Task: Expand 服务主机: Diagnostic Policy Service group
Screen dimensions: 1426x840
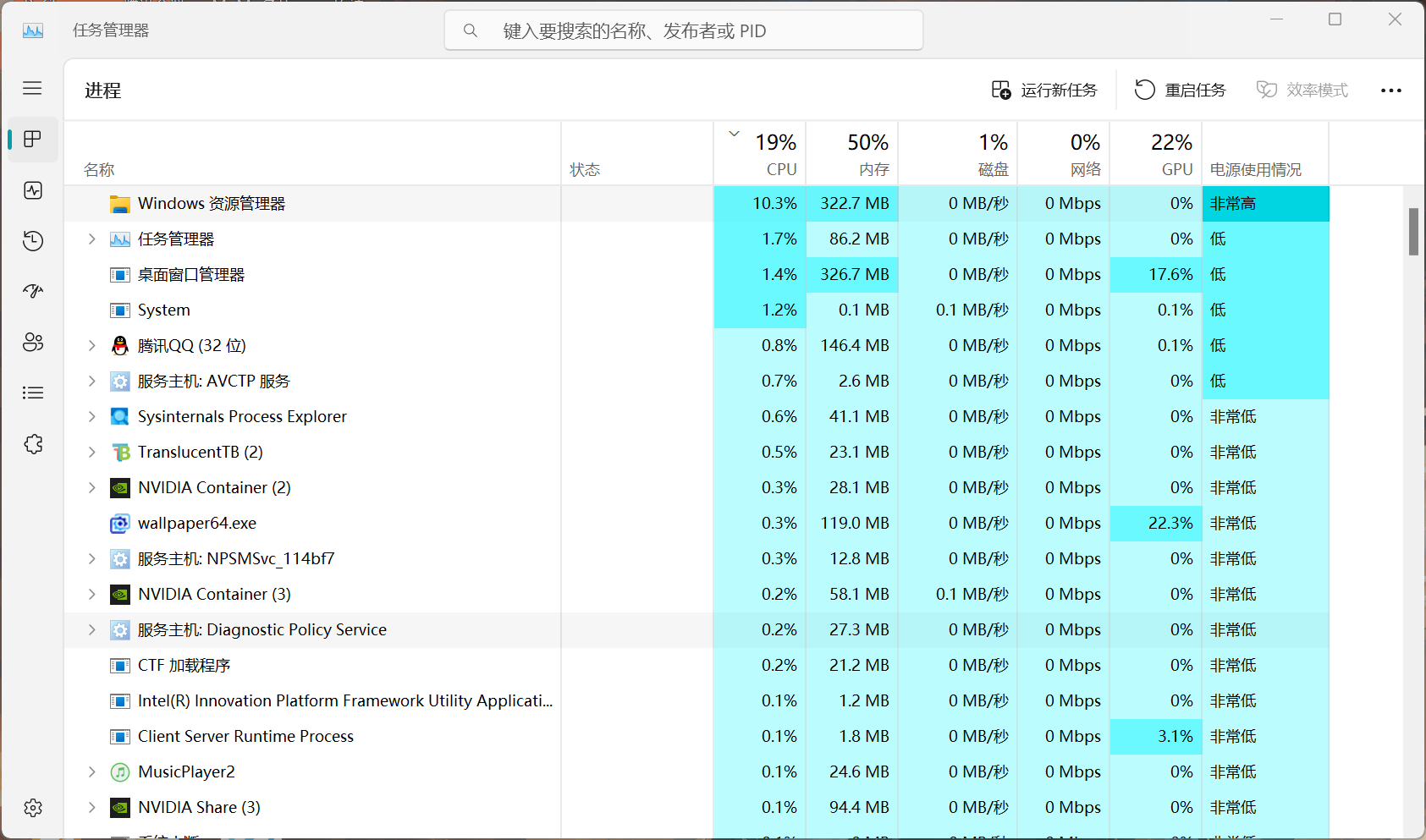Action: pos(91,629)
